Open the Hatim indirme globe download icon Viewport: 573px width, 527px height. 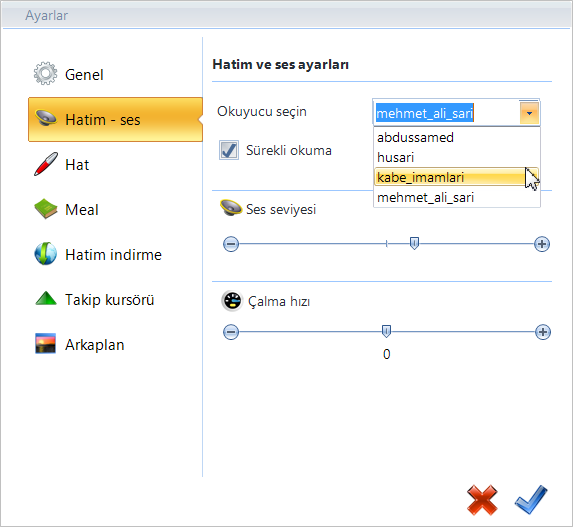(46, 254)
